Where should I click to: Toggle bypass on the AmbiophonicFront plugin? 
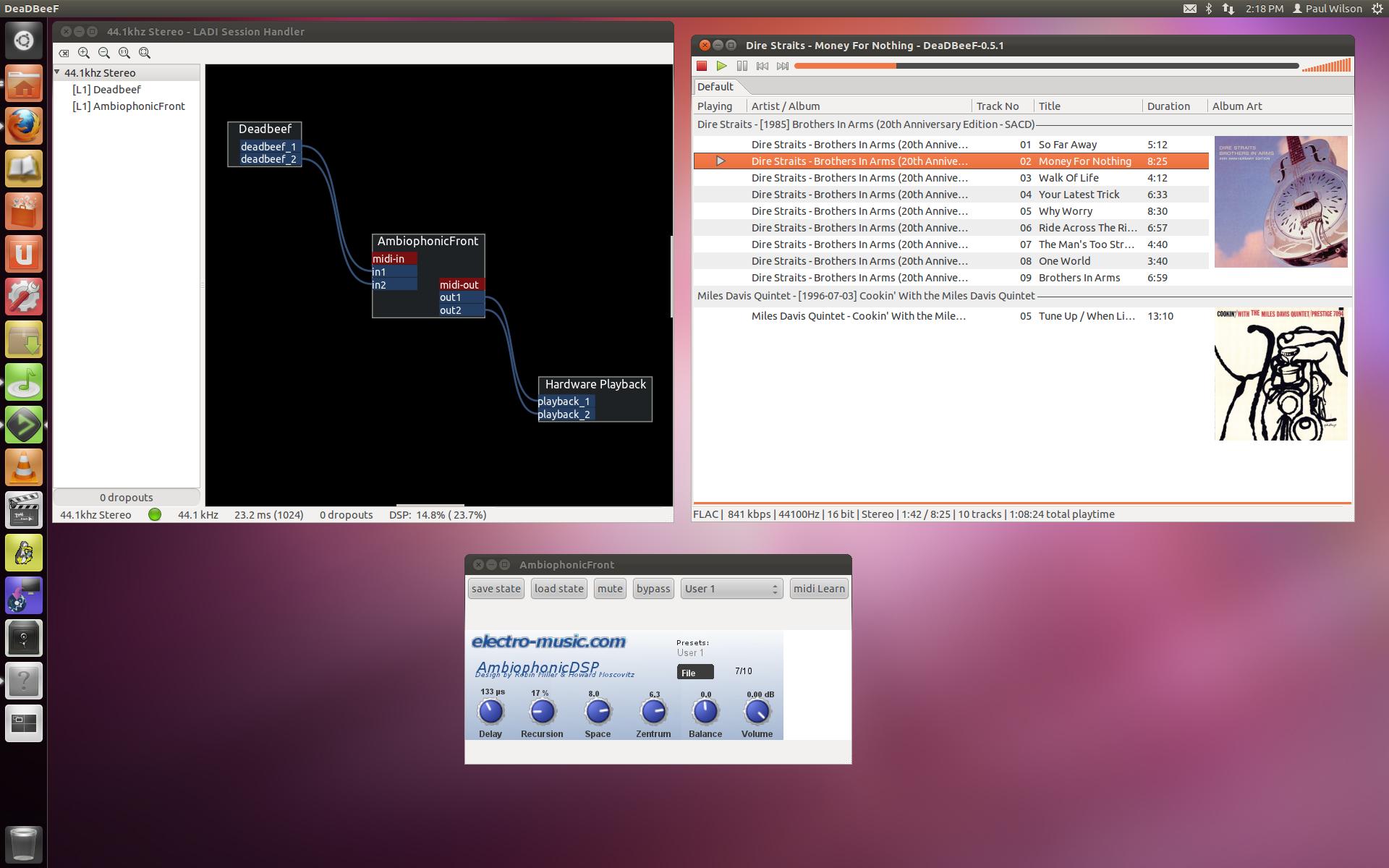click(x=653, y=589)
